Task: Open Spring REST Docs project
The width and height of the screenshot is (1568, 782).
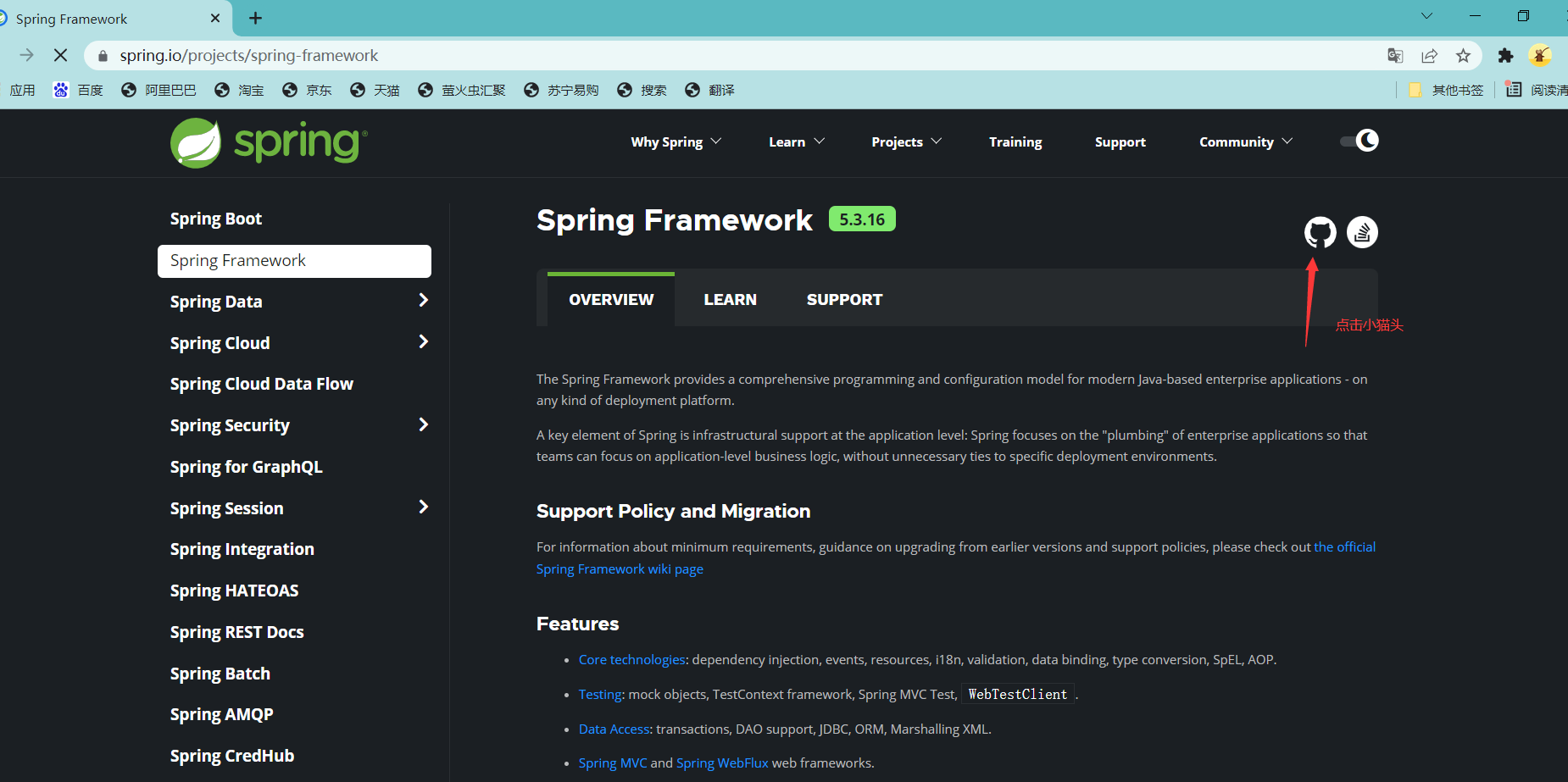Action: point(236,632)
